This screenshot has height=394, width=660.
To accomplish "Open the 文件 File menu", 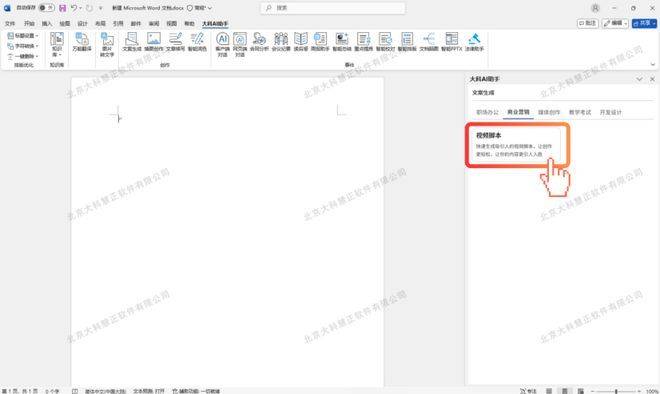I will [x=10, y=24].
